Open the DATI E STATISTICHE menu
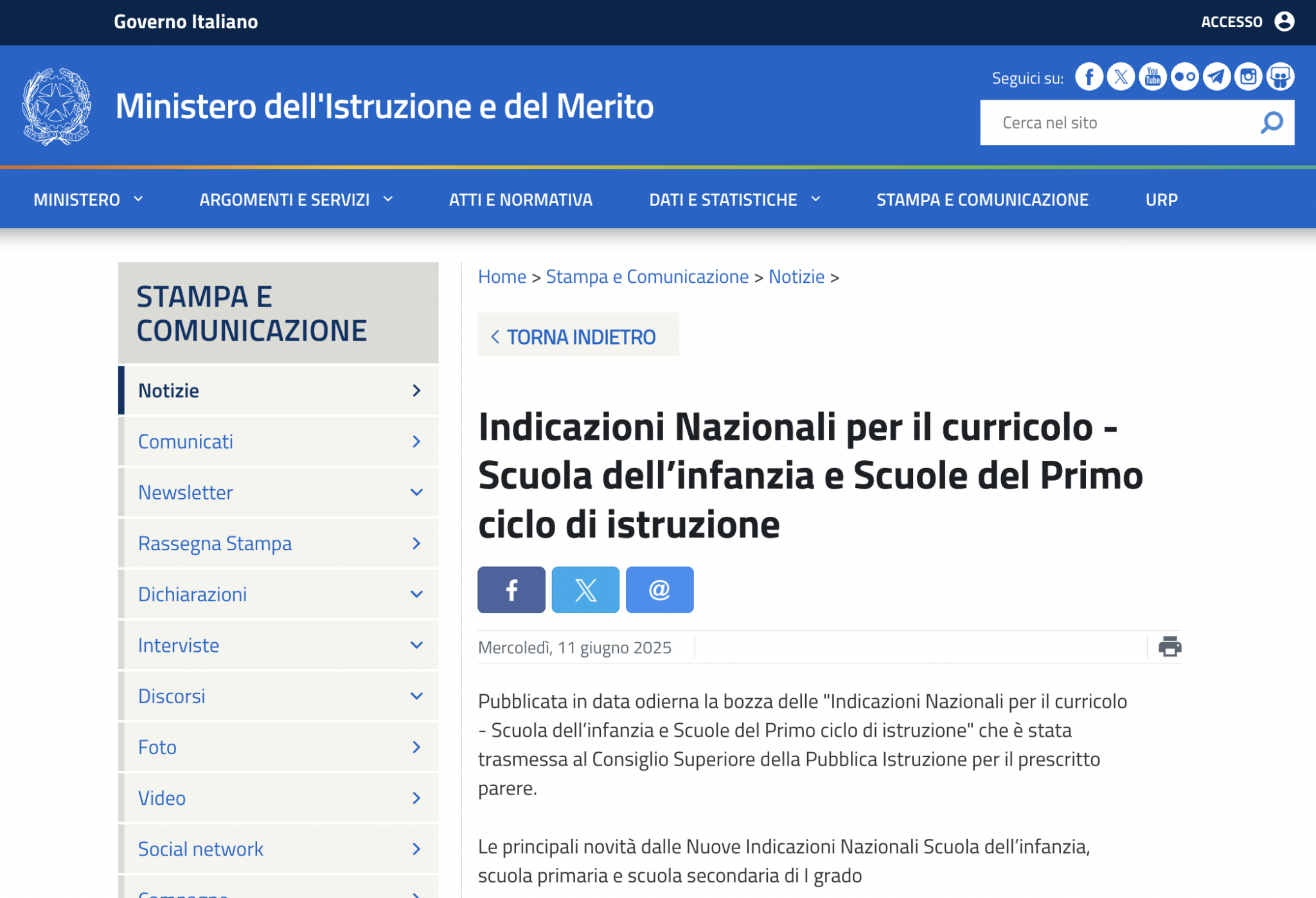 723,200
